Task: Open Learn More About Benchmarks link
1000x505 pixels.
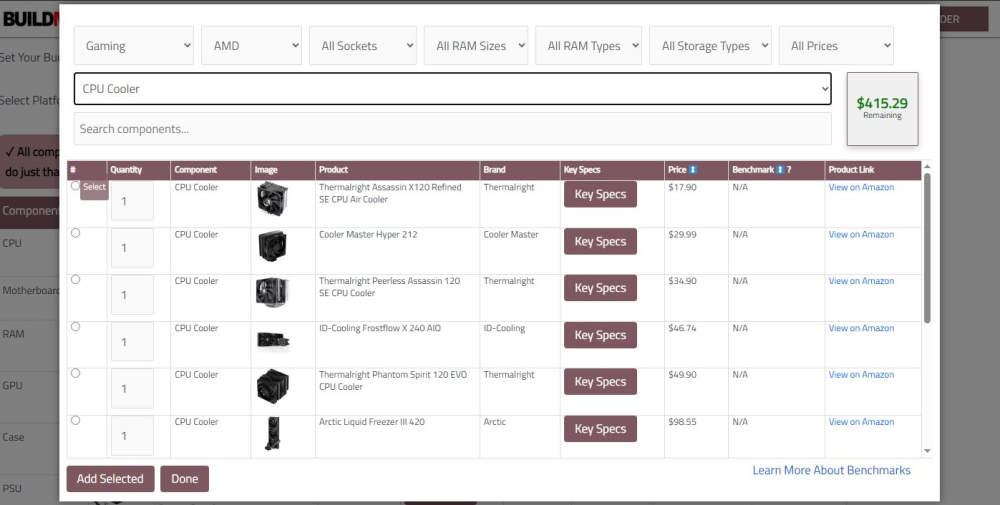Action: [x=832, y=470]
